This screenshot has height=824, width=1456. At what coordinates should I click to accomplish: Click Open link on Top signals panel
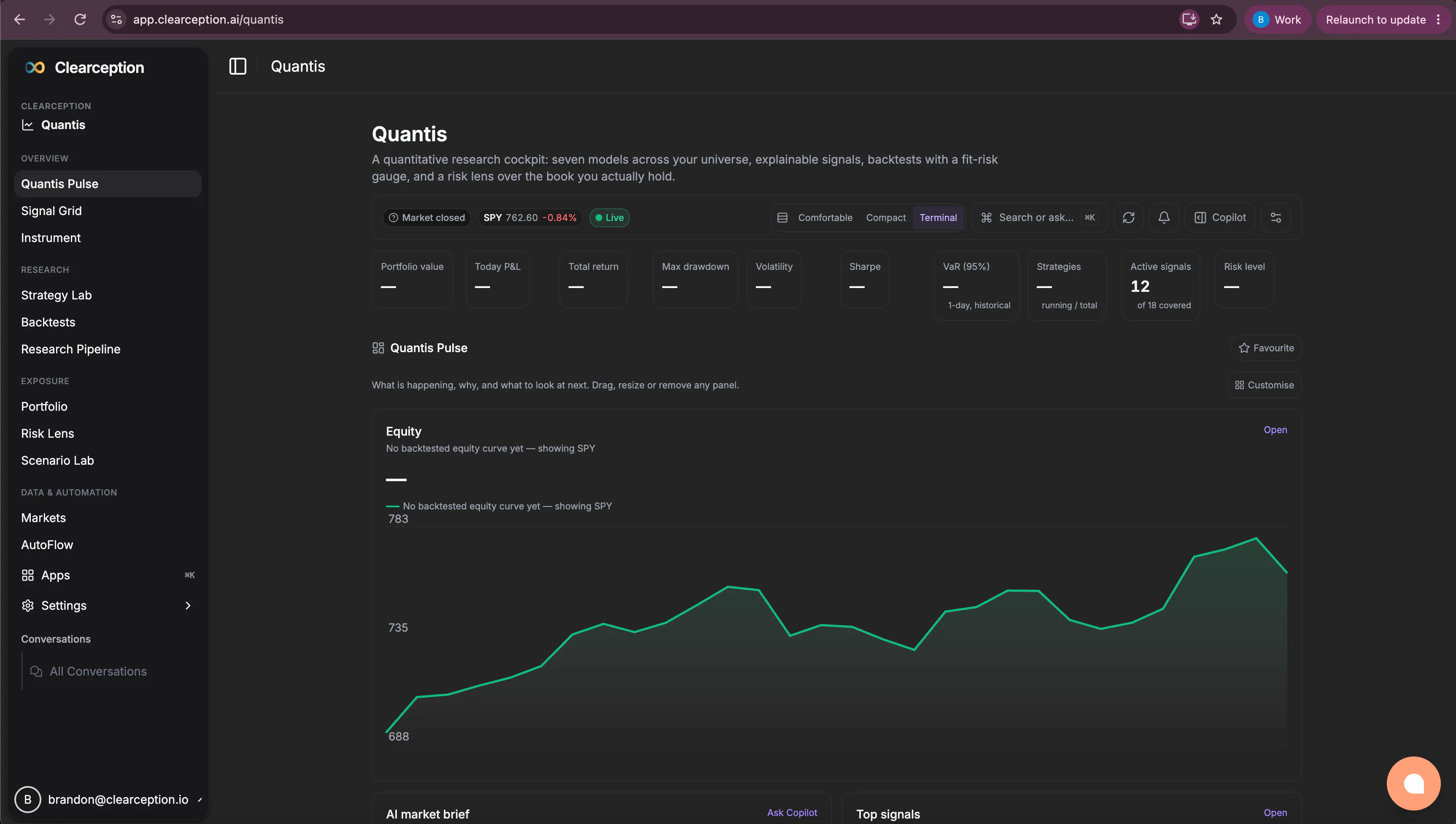point(1275,813)
